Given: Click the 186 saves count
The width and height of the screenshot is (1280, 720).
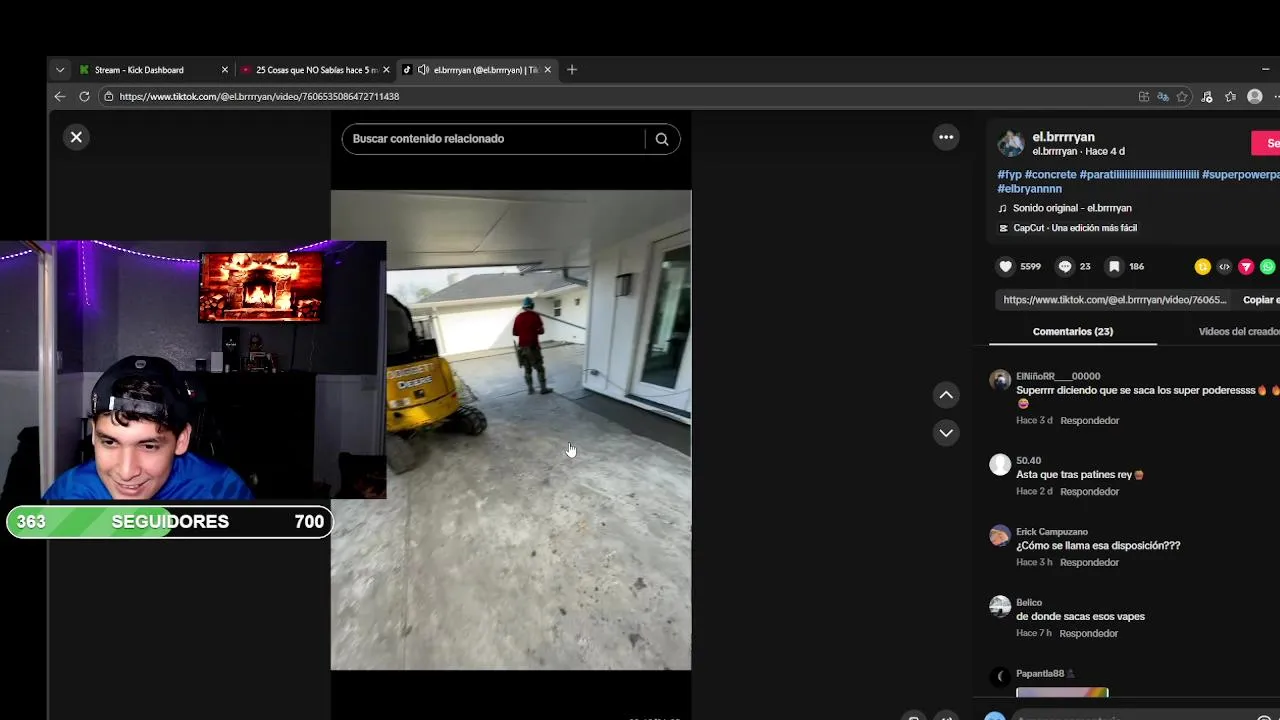Looking at the screenshot, I should click(x=1136, y=266).
